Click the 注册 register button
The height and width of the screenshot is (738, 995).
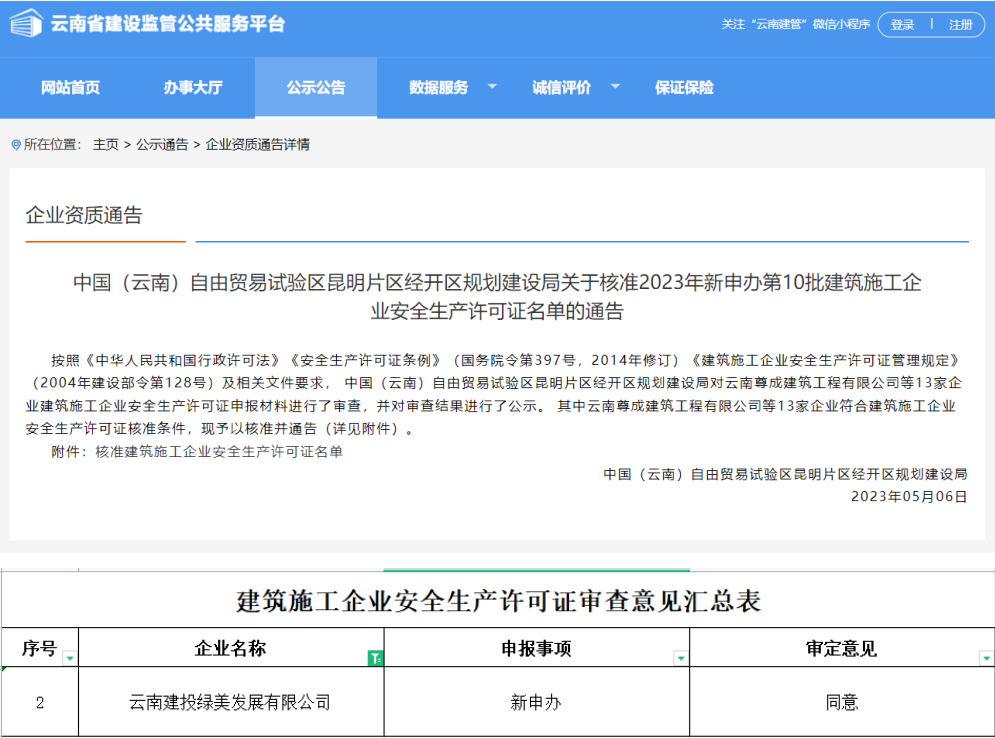click(x=960, y=25)
